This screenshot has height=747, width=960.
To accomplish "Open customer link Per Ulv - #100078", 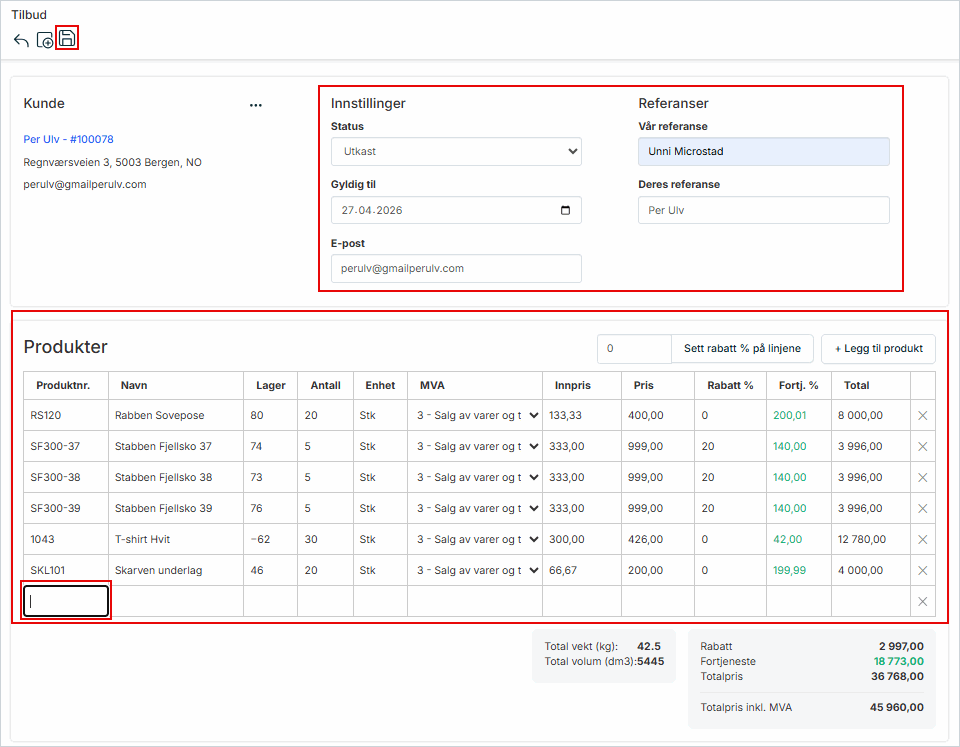I will pyautogui.click(x=68, y=140).
